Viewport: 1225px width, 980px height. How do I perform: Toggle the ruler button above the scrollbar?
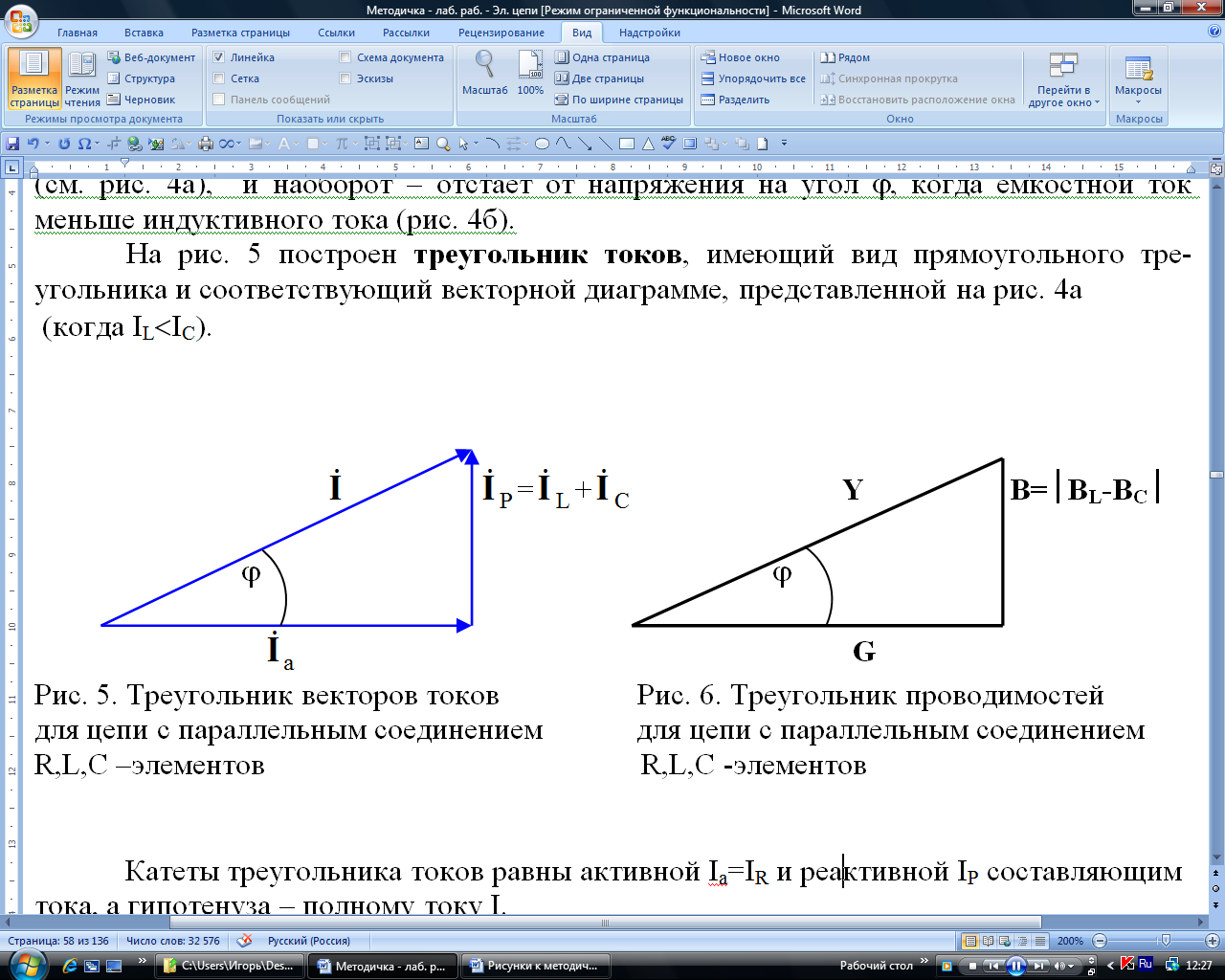tap(1217, 169)
